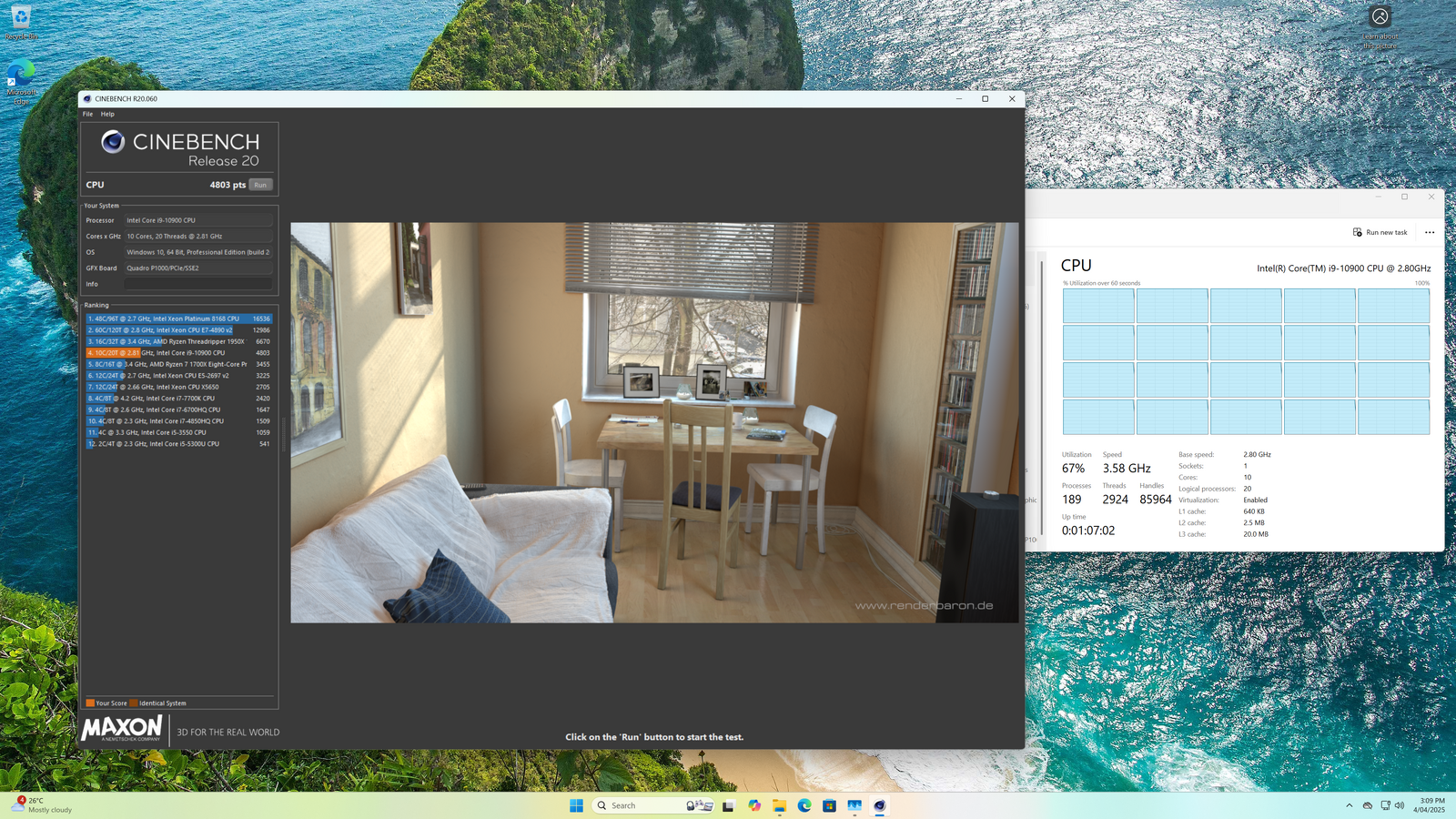Click the rendered room image preview

tap(654, 422)
